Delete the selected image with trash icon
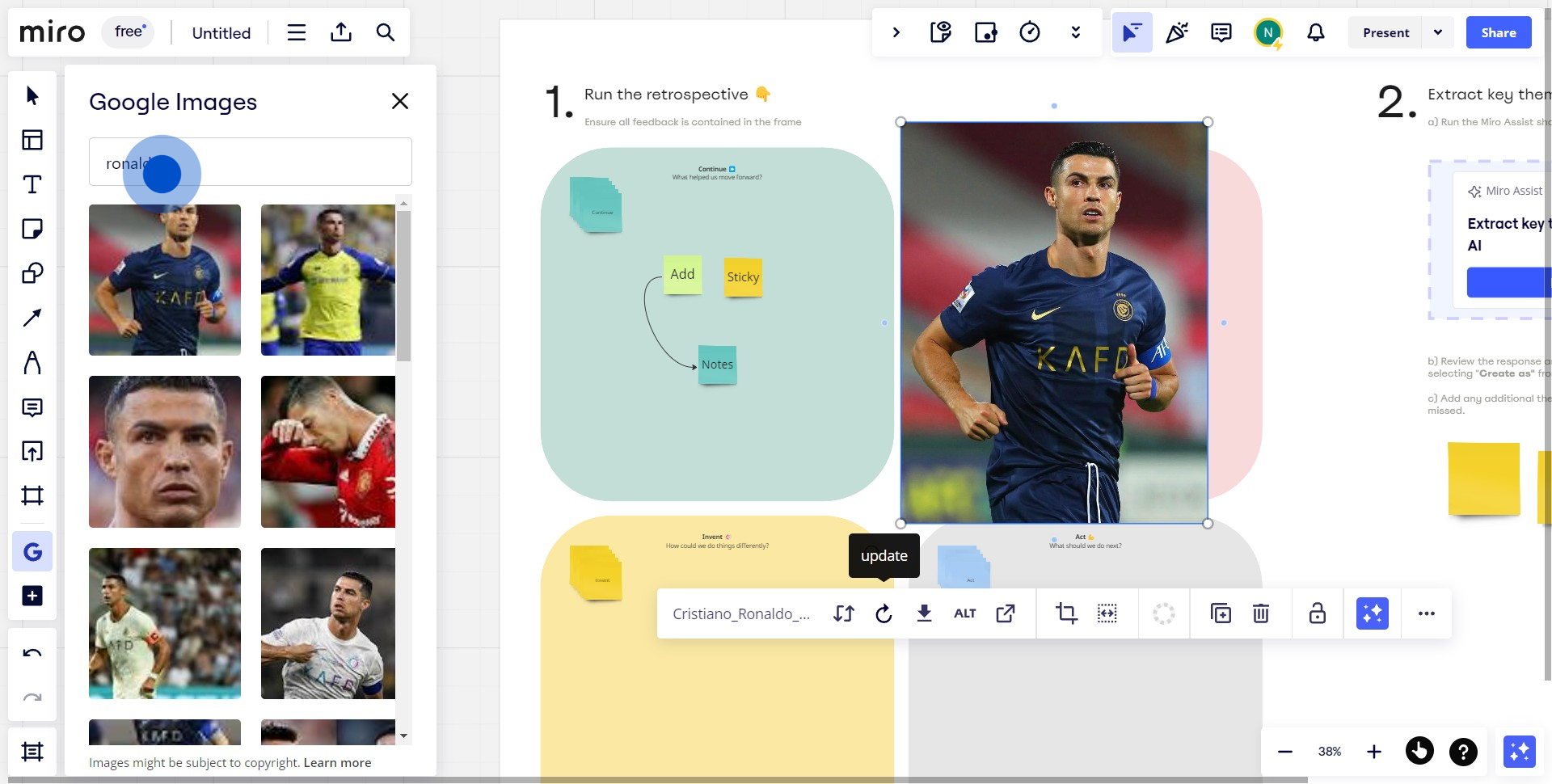The height and width of the screenshot is (784, 1552). (1260, 613)
